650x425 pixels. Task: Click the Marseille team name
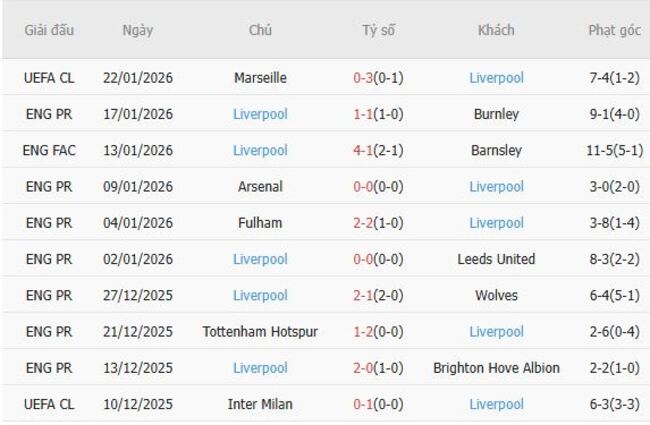click(x=260, y=78)
